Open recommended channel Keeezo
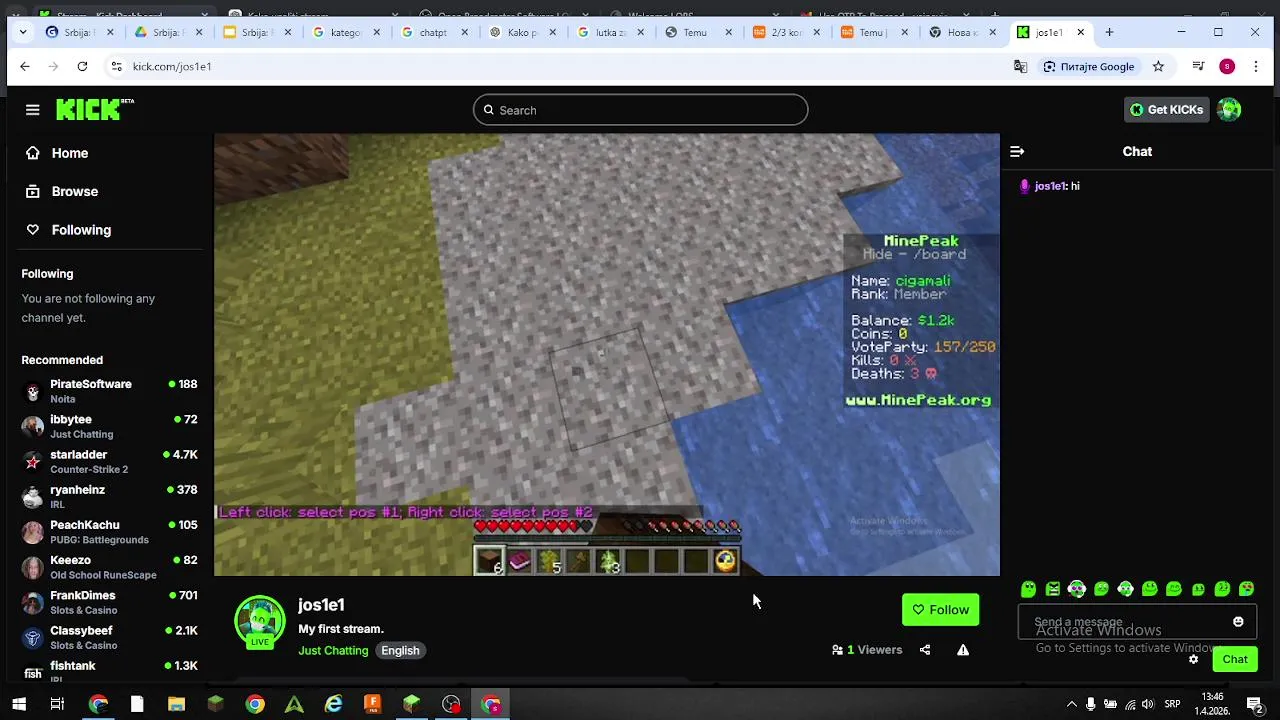The image size is (1280, 720). pyautogui.click(x=110, y=567)
